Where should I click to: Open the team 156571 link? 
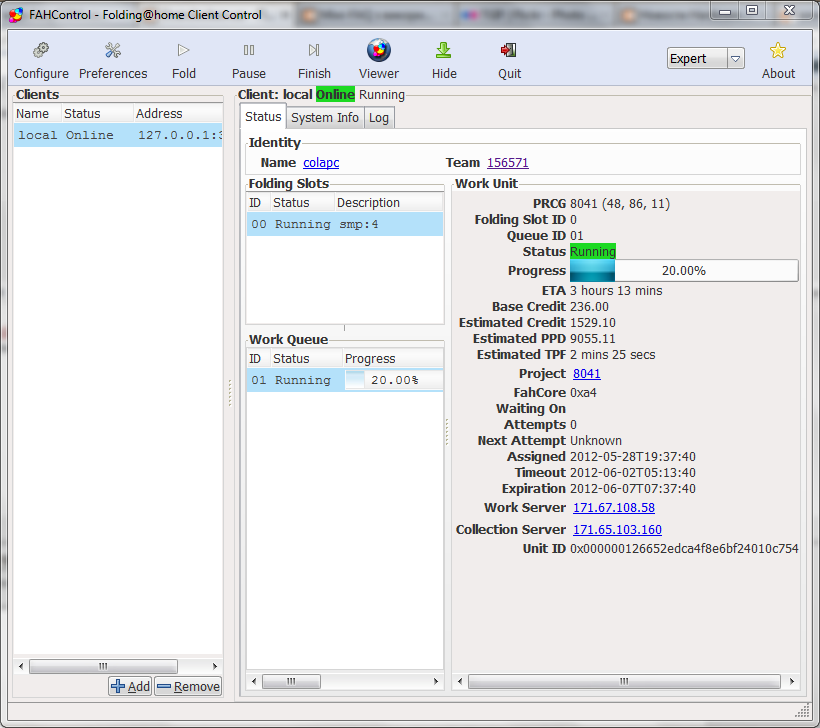pyautogui.click(x=508, y=163)
